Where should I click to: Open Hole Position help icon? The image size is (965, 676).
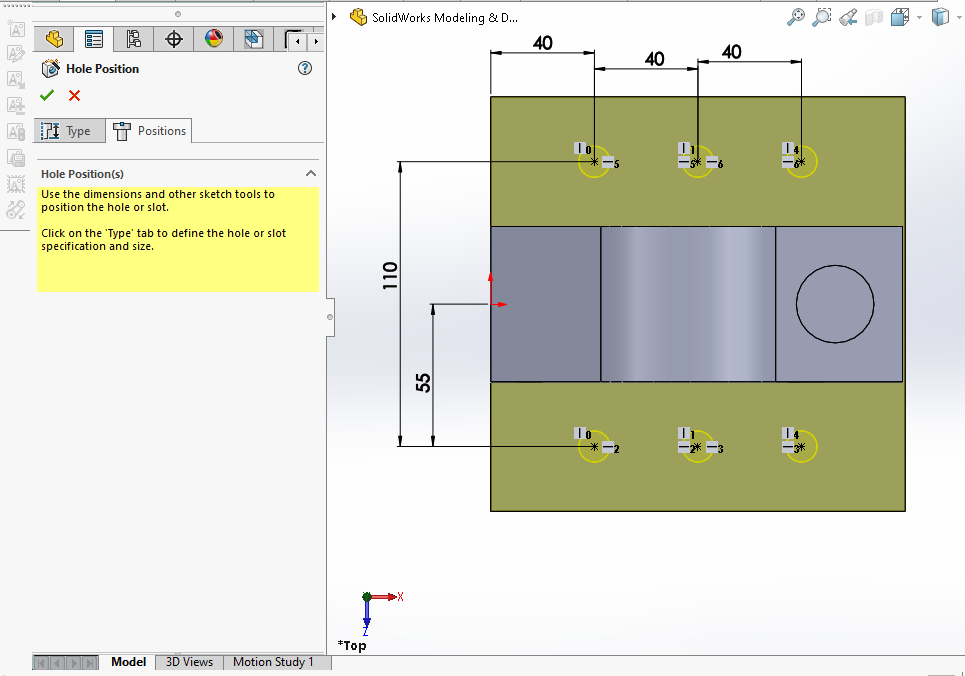305,69
